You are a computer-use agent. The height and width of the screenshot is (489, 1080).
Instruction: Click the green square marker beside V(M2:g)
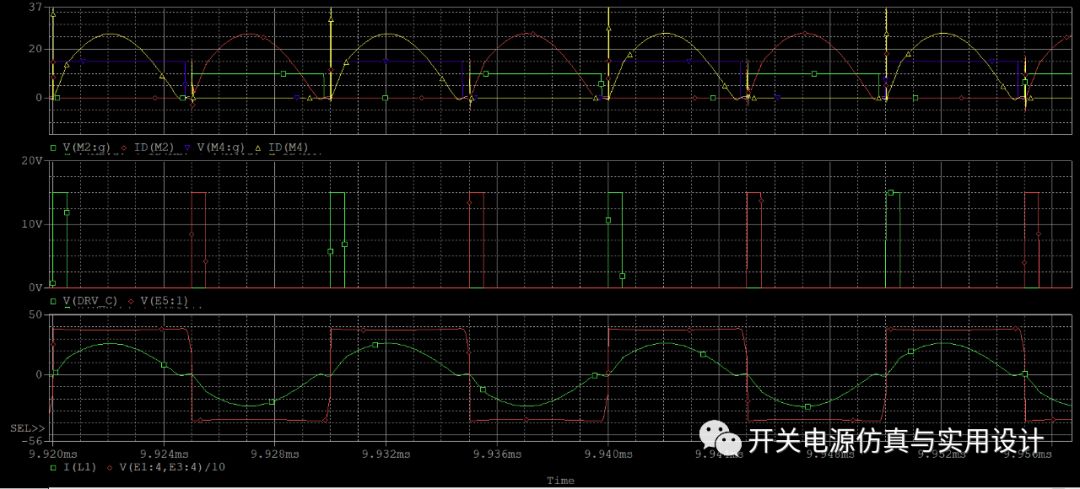point(53,147)
